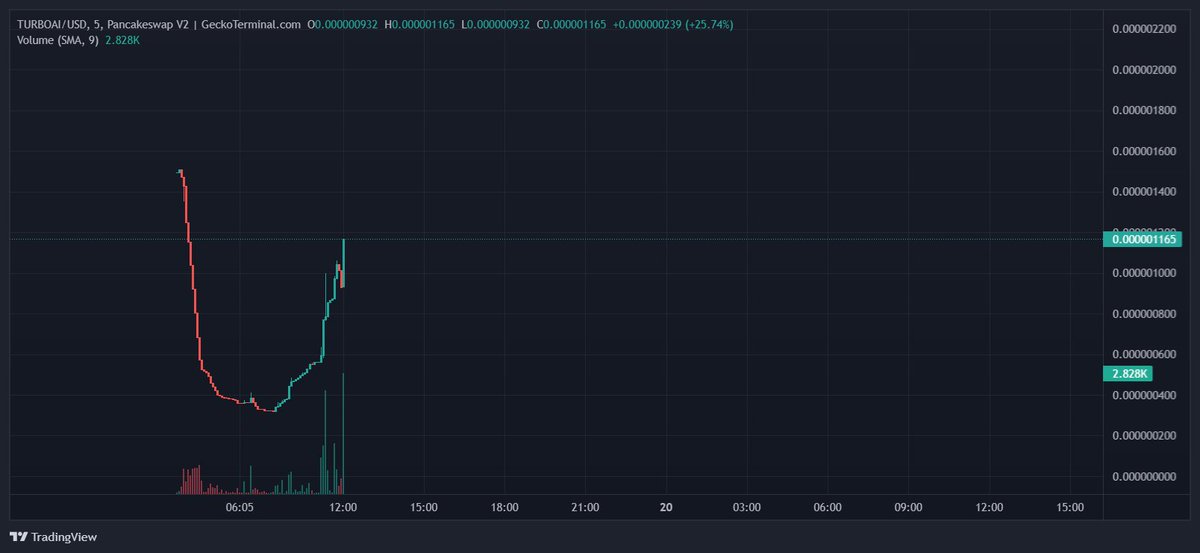Image resolution: width=1200 pixels, height=553 pixels.
Task: Click the open (O) price value in the header
Action: (347, 24)
